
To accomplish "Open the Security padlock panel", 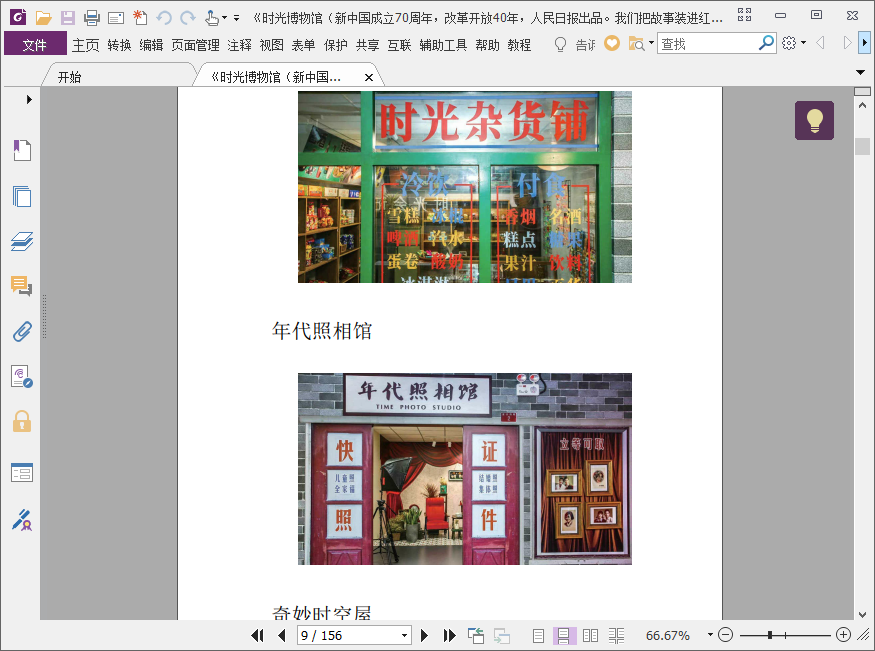I will click(22, 422).
